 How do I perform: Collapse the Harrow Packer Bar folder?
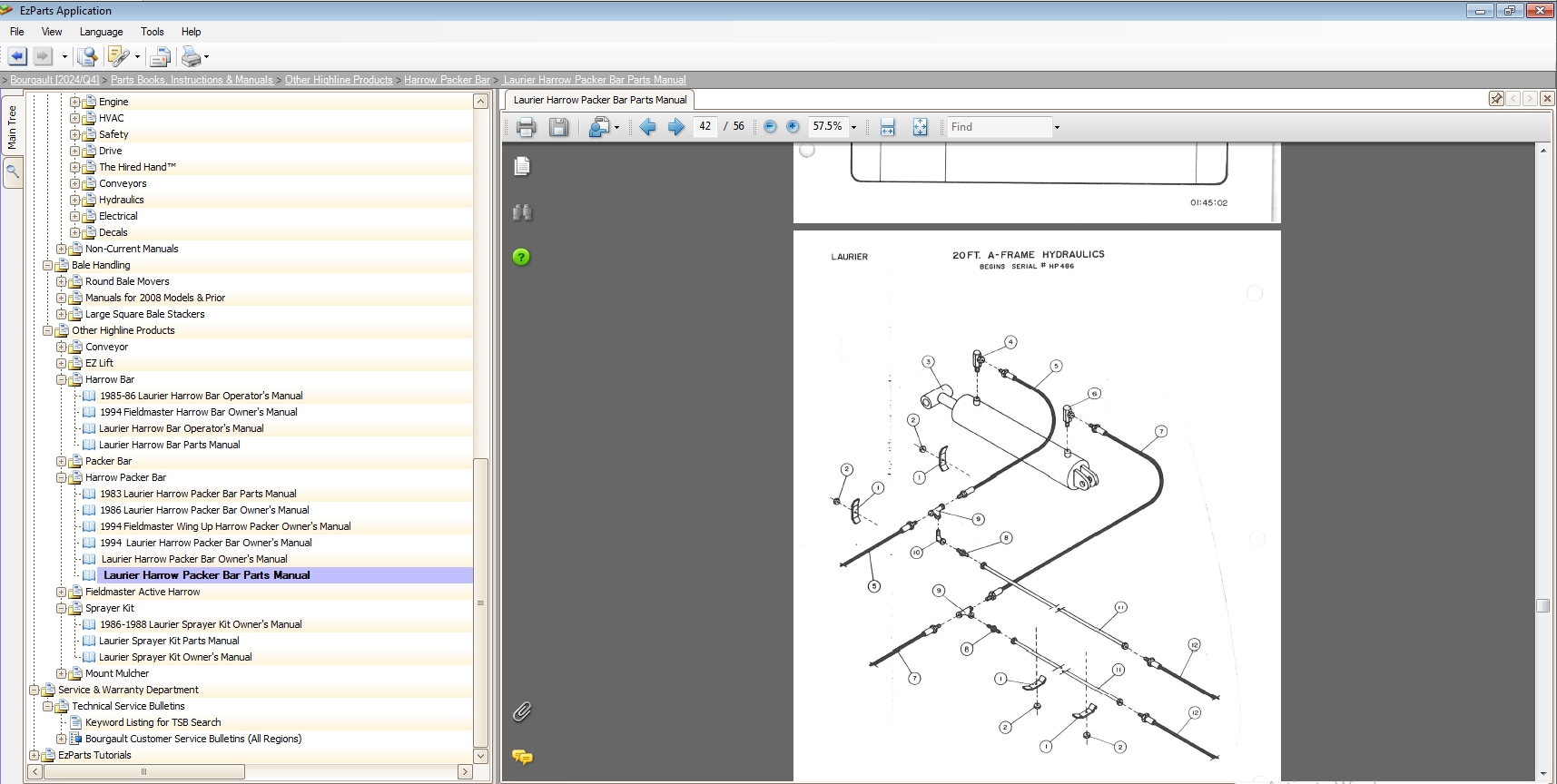tap(62, 477)
